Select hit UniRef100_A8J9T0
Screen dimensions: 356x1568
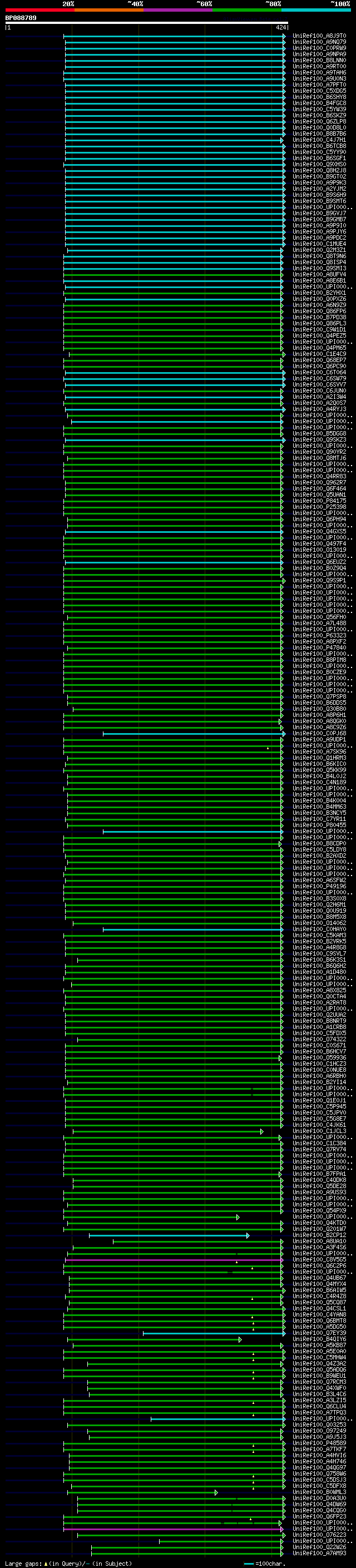point(319,36)
